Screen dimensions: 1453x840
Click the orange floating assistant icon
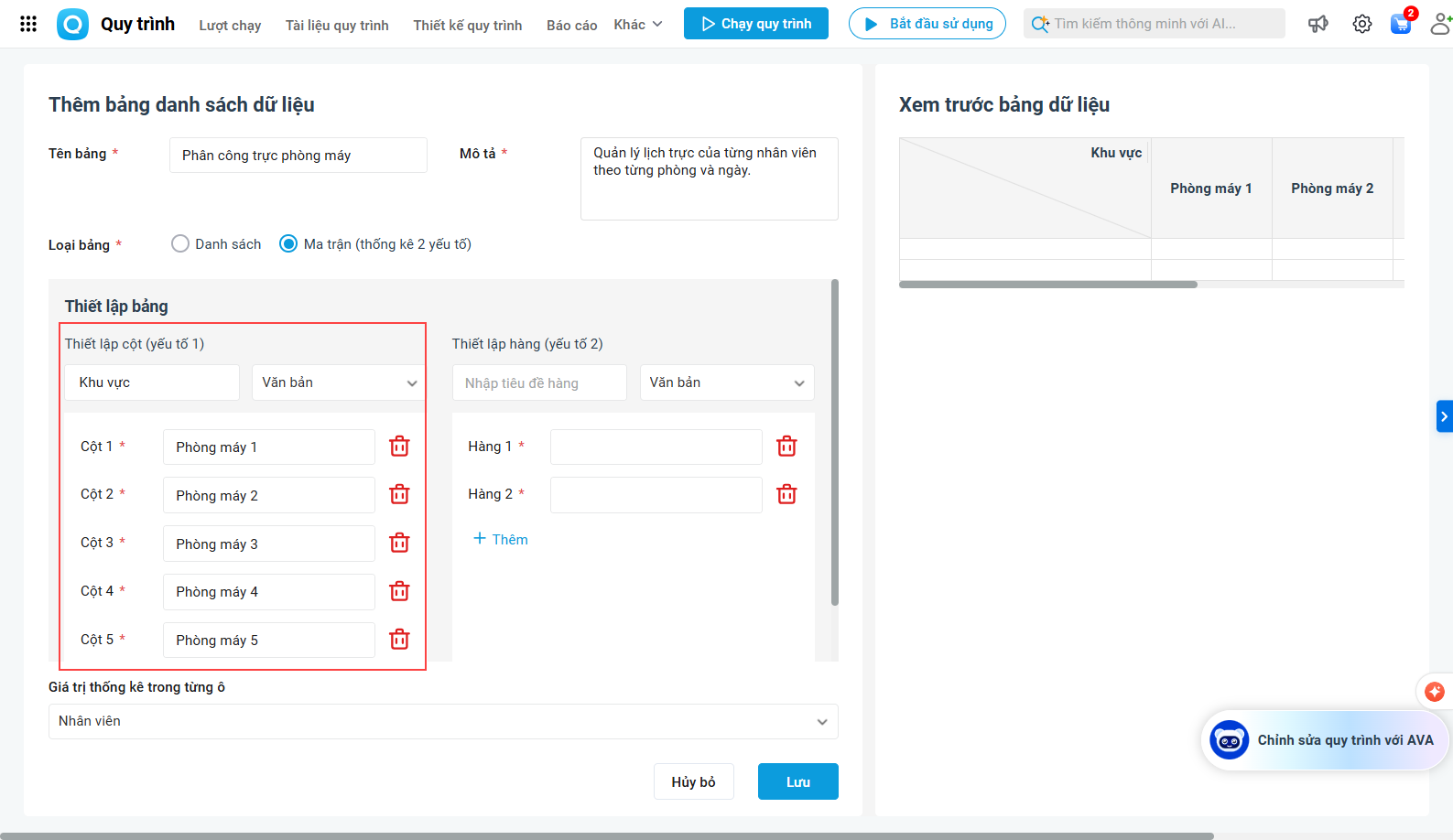(x=1435, y=692)
